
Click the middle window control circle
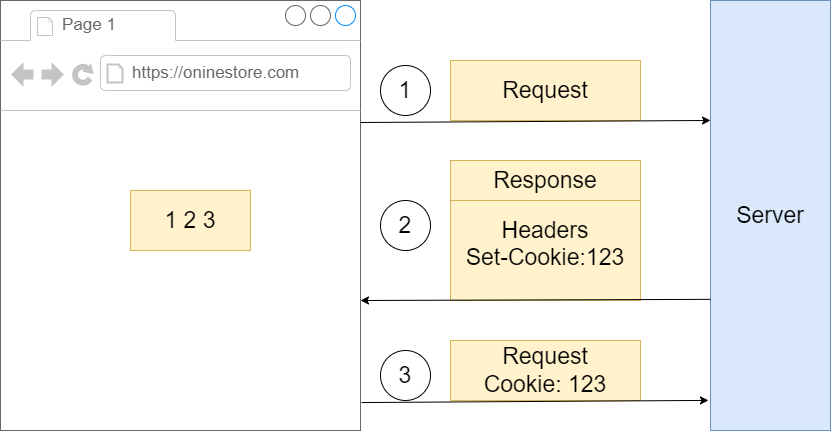(x=320, y=15)
